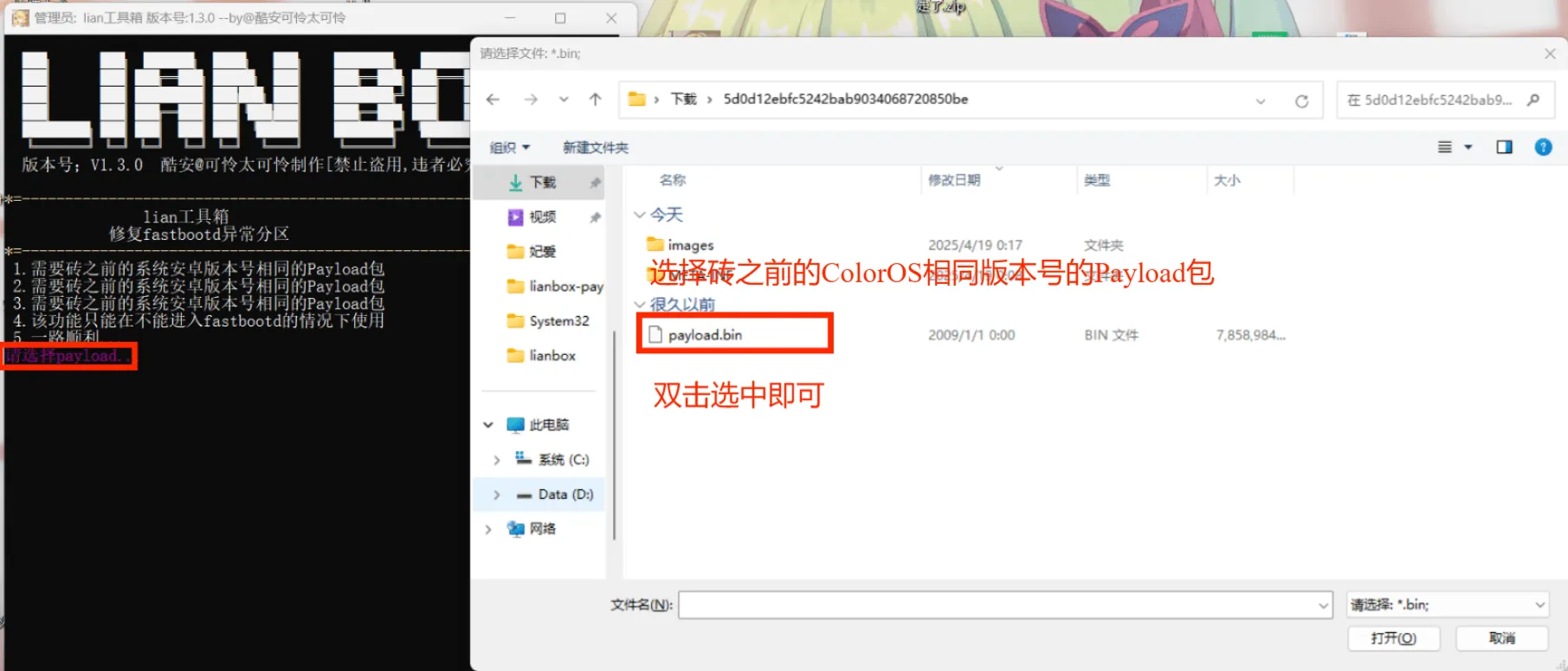
Task: Sort files by 修改日期 column
Action: 954,180
